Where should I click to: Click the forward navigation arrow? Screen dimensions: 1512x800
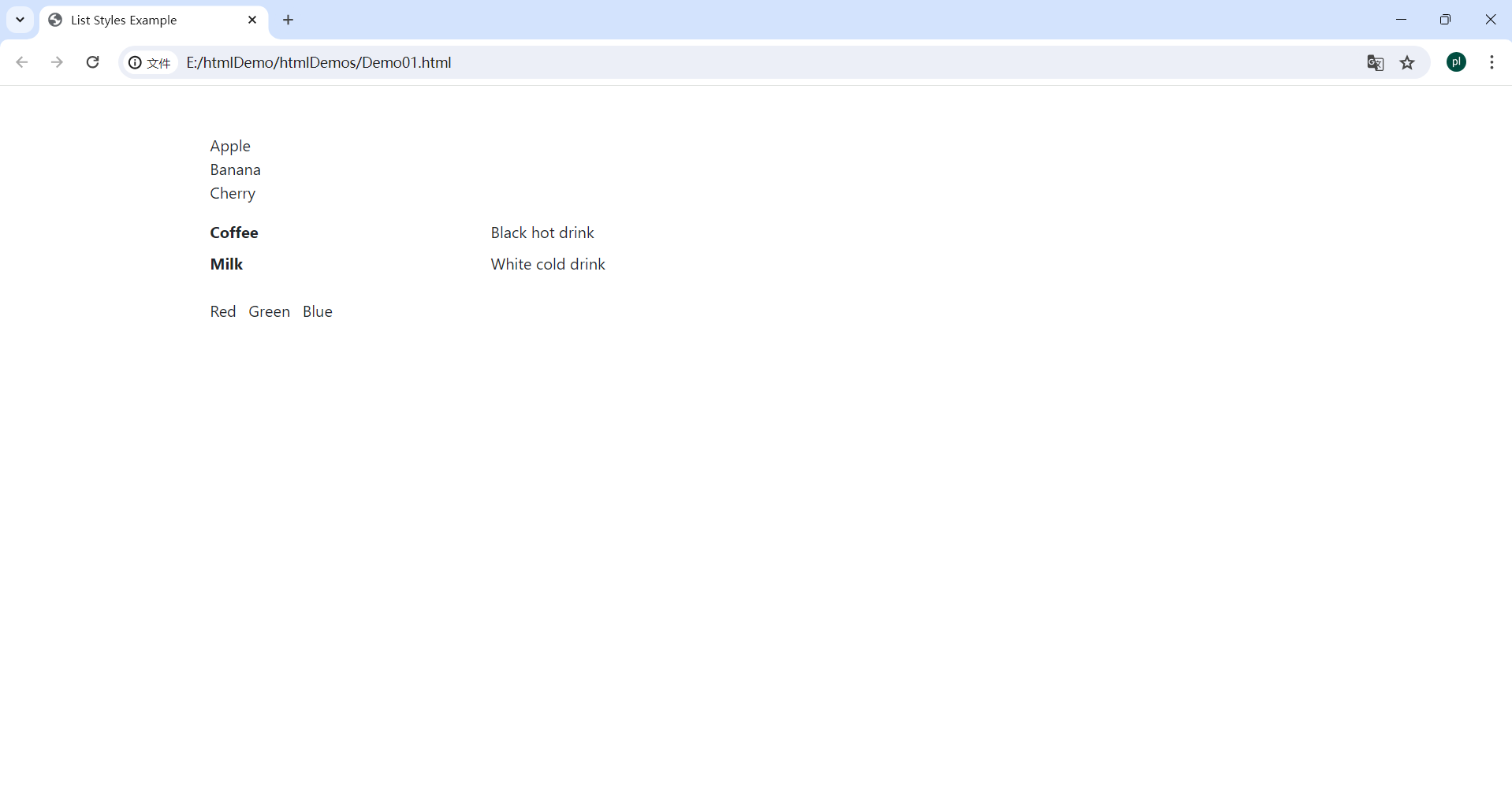pyautogui.click(x=57, y=62)
